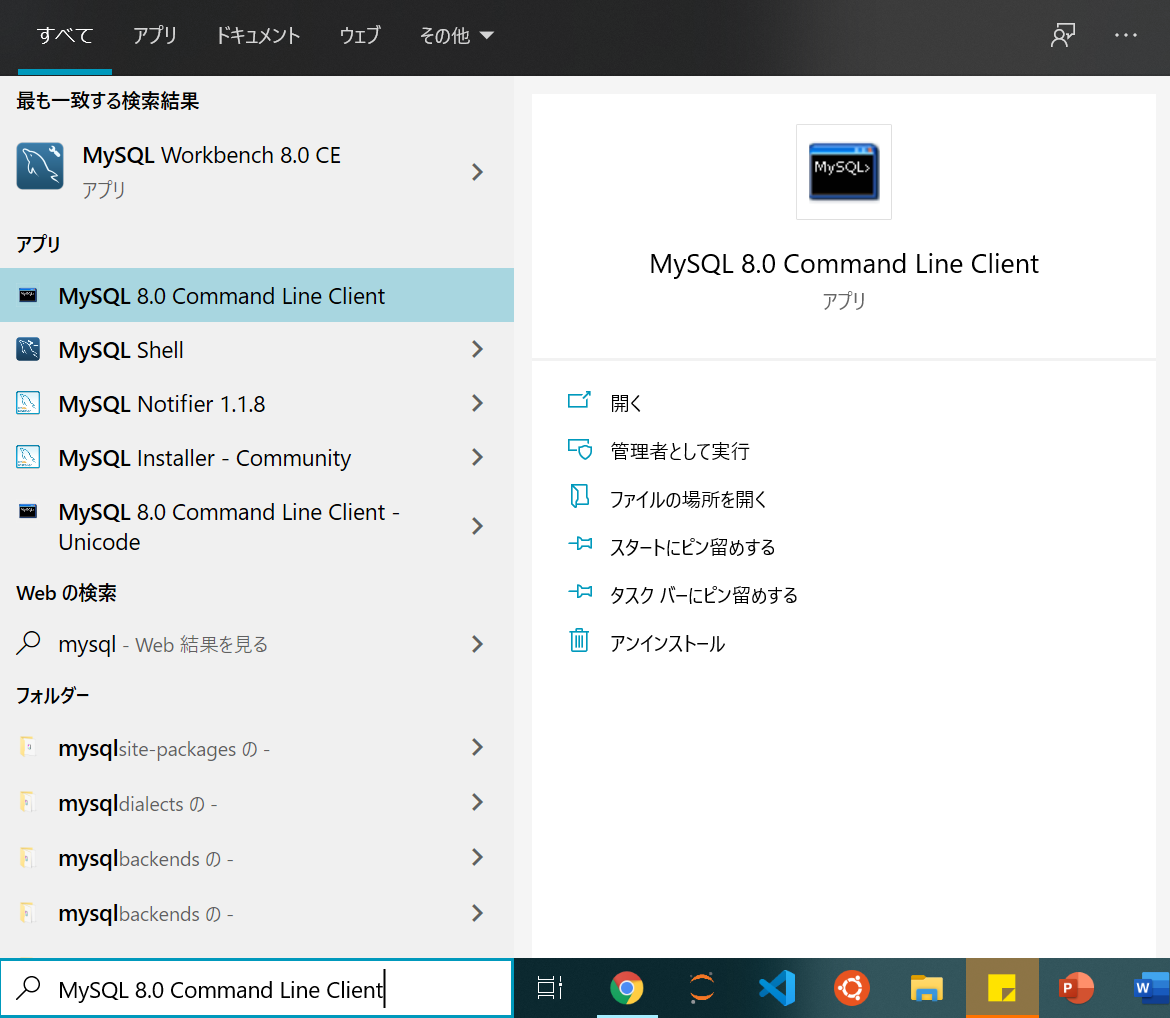The image size is (1170, 1018).
Task: Click タスク バーにピン留めする
Action: (704, 595)
